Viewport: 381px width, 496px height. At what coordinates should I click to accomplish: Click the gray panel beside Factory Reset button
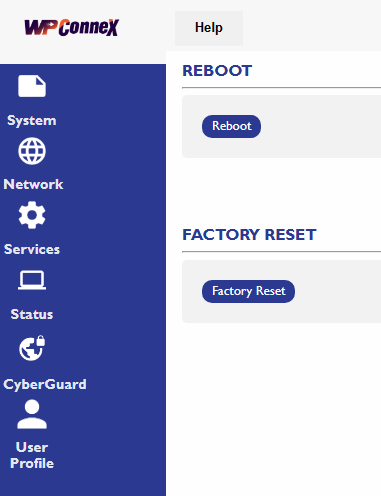point(337,291)
